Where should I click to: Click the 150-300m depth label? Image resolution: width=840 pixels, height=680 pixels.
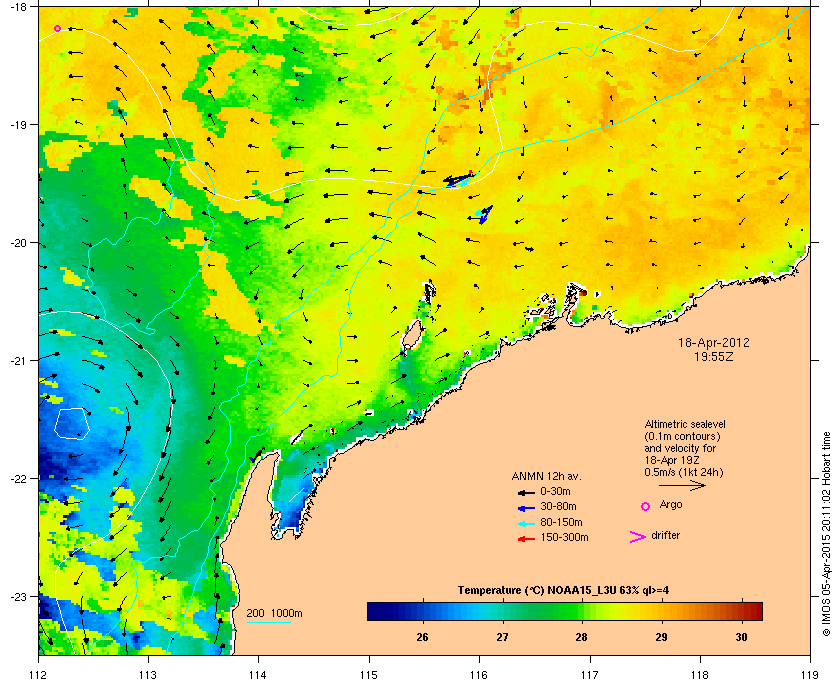tap(565, 537)
